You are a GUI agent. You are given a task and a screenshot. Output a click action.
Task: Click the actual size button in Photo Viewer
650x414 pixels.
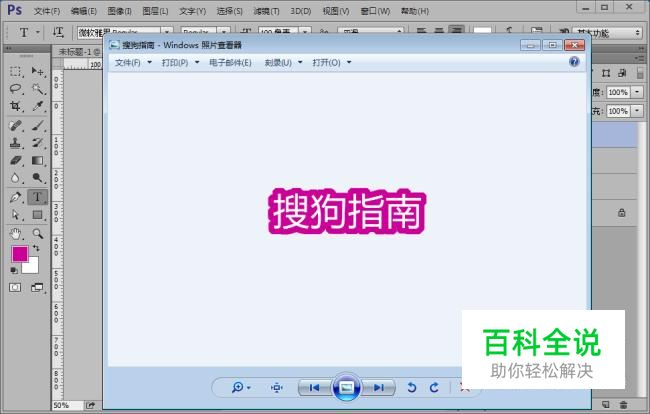coord(276,387)
